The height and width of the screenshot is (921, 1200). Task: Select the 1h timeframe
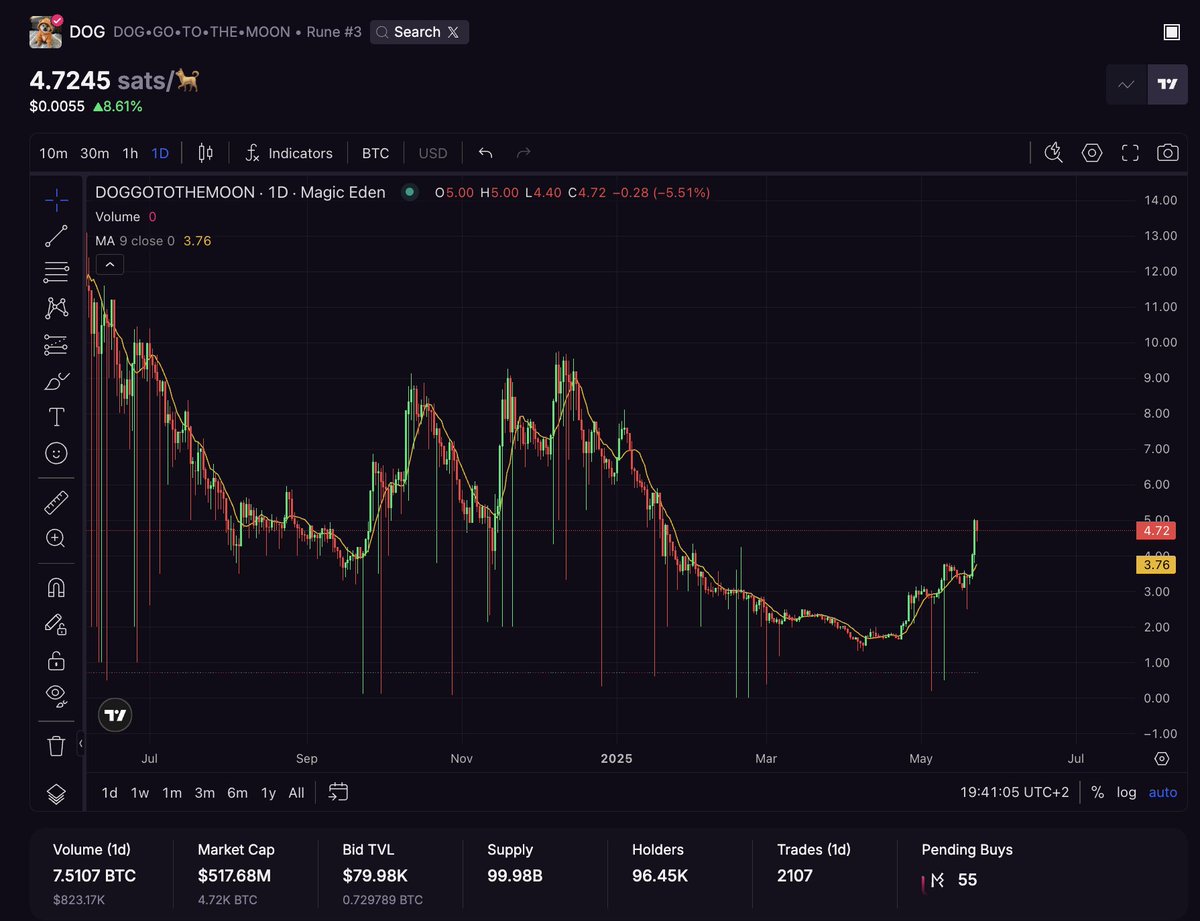click(130, 153)
